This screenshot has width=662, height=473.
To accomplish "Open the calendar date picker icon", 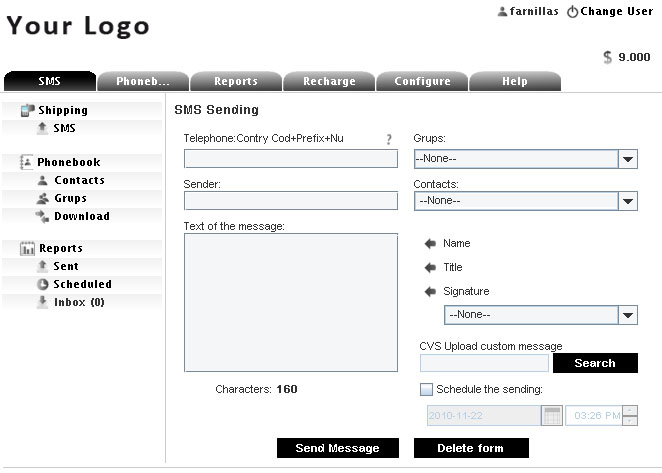I will (552, 416).
